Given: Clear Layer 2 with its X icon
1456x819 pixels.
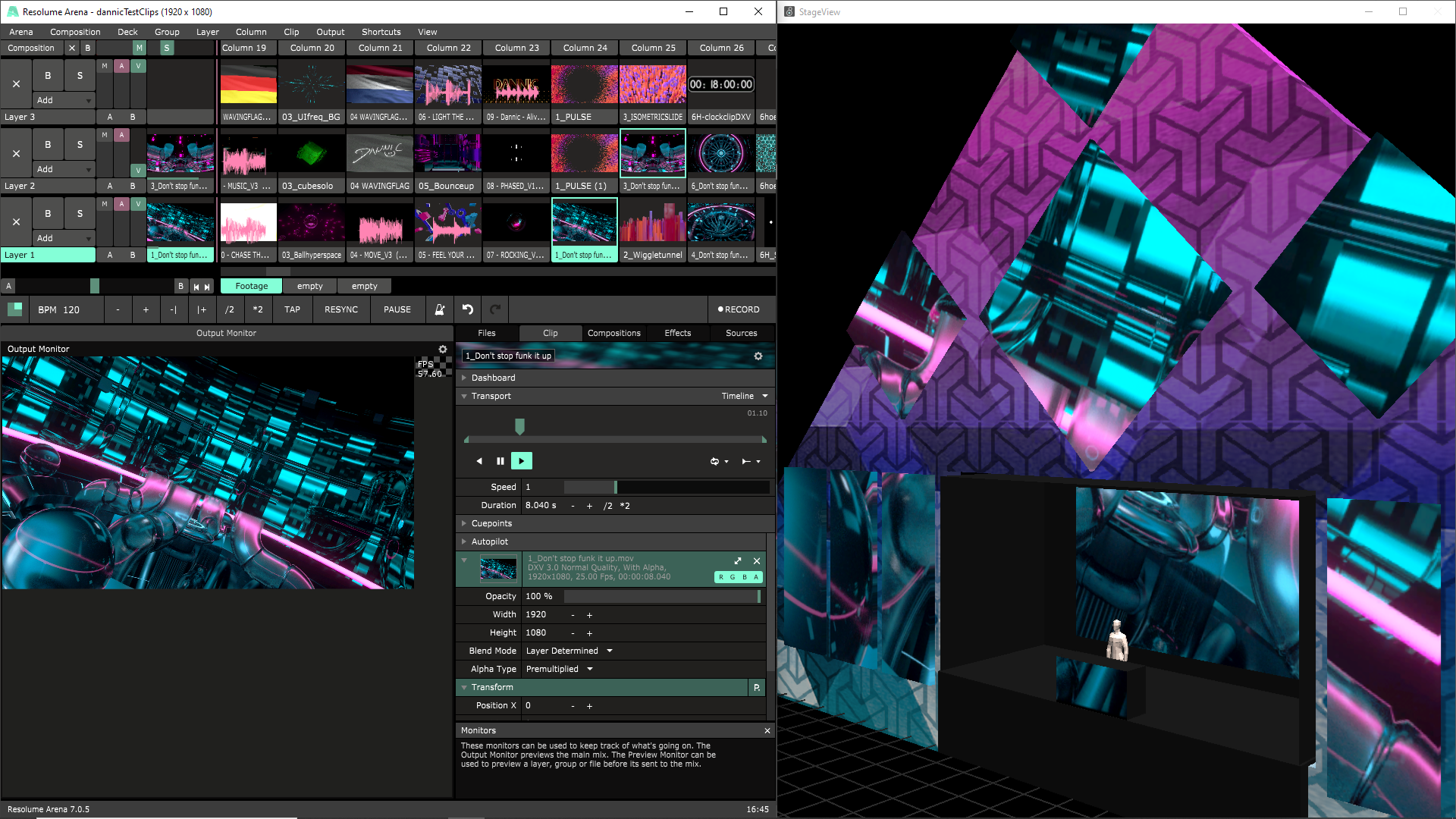Looking at the screenshot, I should point(16,152).
